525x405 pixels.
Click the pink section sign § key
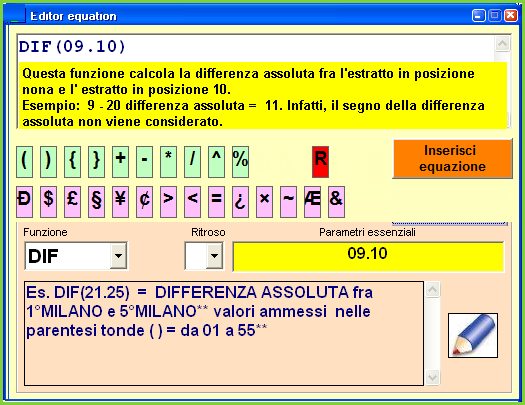click(x=96, y=202)
